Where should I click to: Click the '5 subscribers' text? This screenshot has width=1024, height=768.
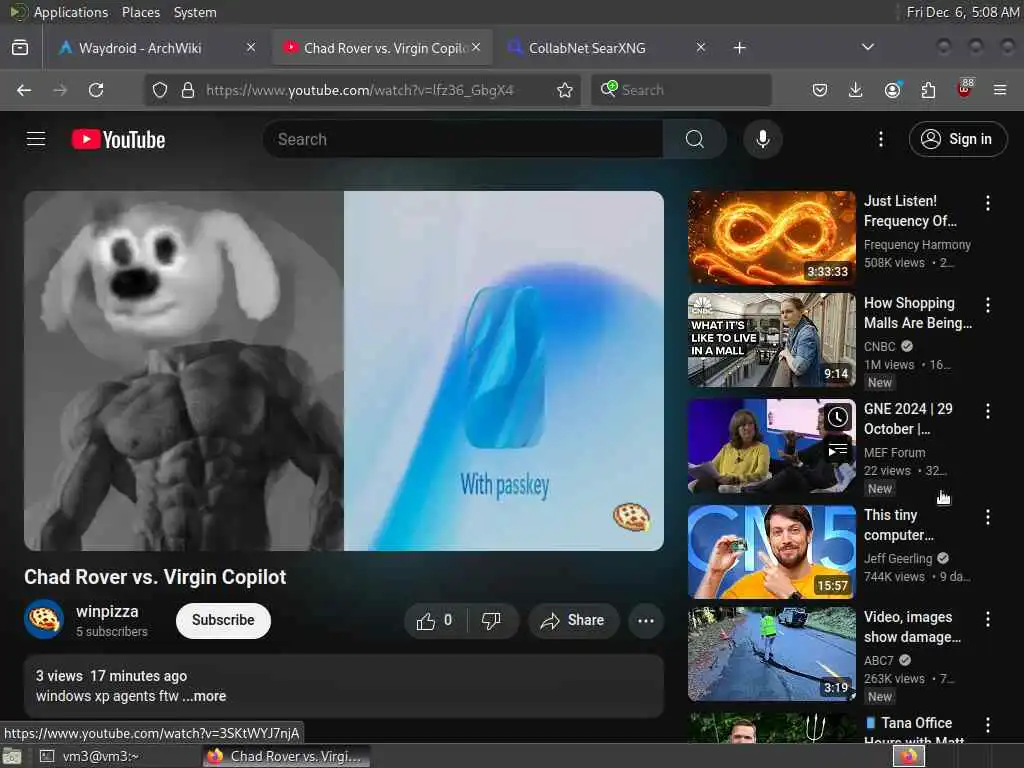pos(112,632)
